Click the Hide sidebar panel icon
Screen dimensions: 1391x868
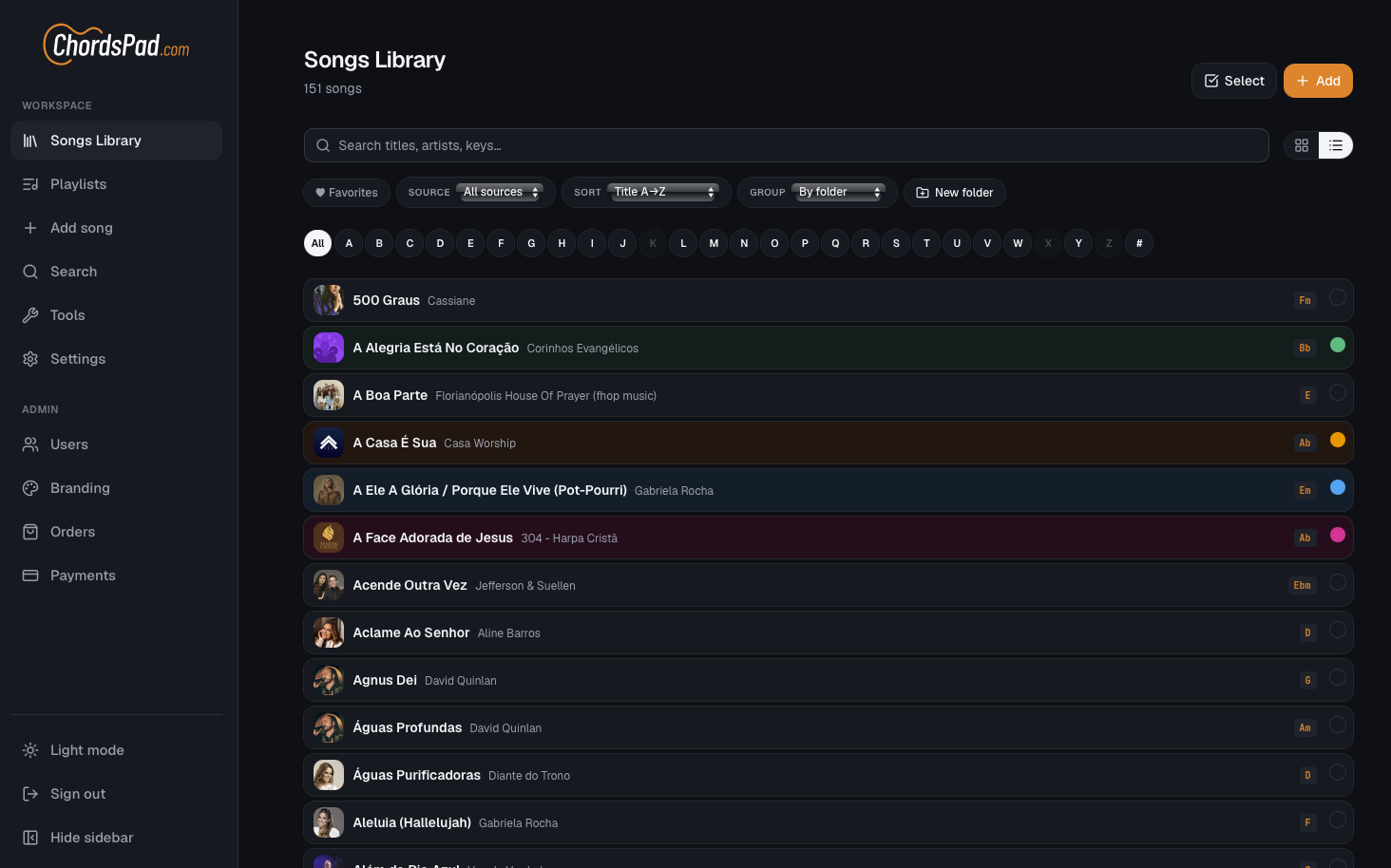30,838
